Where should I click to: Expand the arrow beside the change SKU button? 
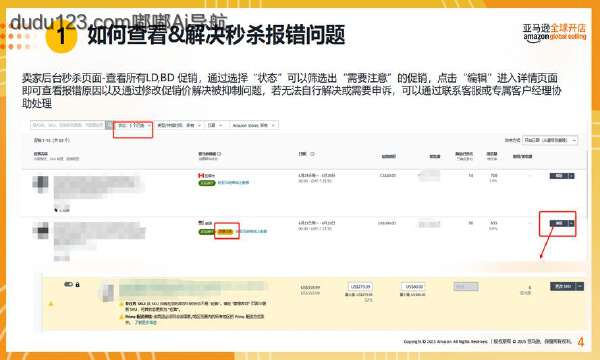[x=580, y=286]
